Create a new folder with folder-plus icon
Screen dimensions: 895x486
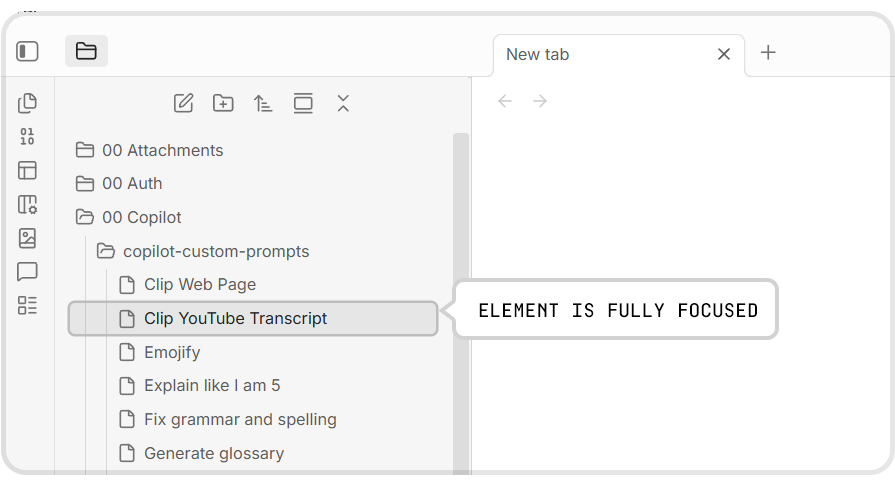coord(223,103)
